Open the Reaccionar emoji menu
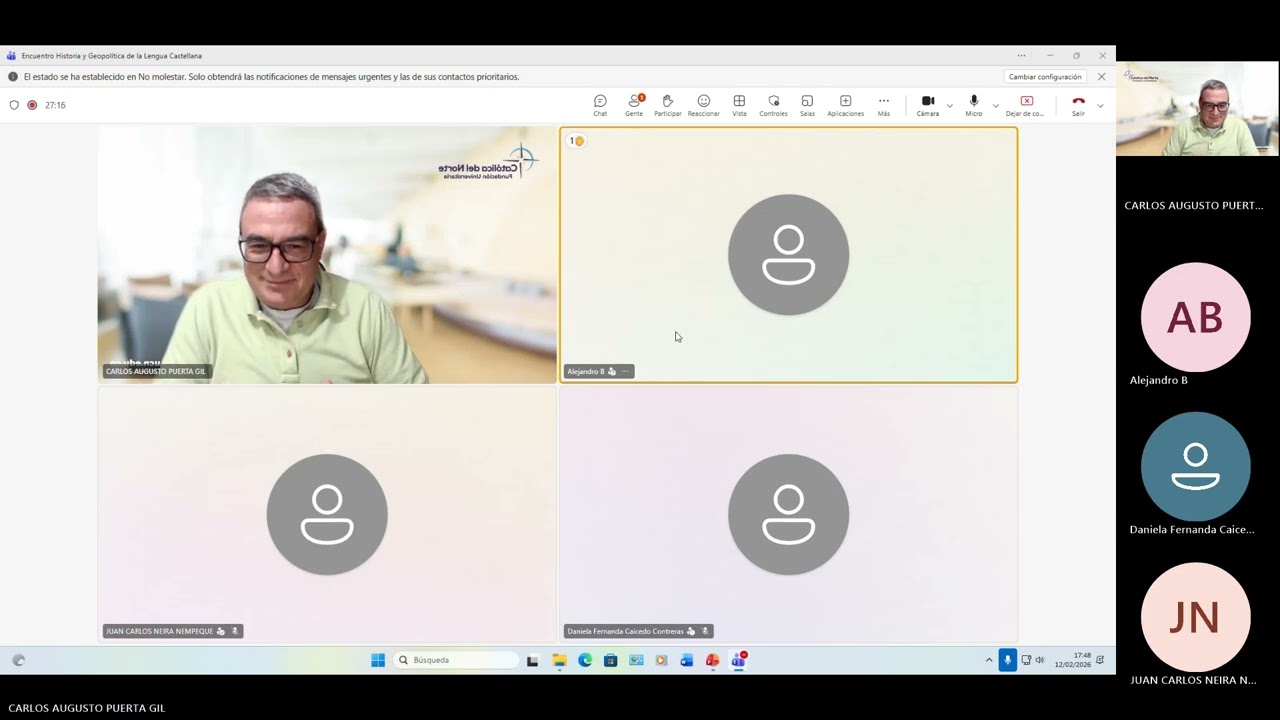 (704, 105)
